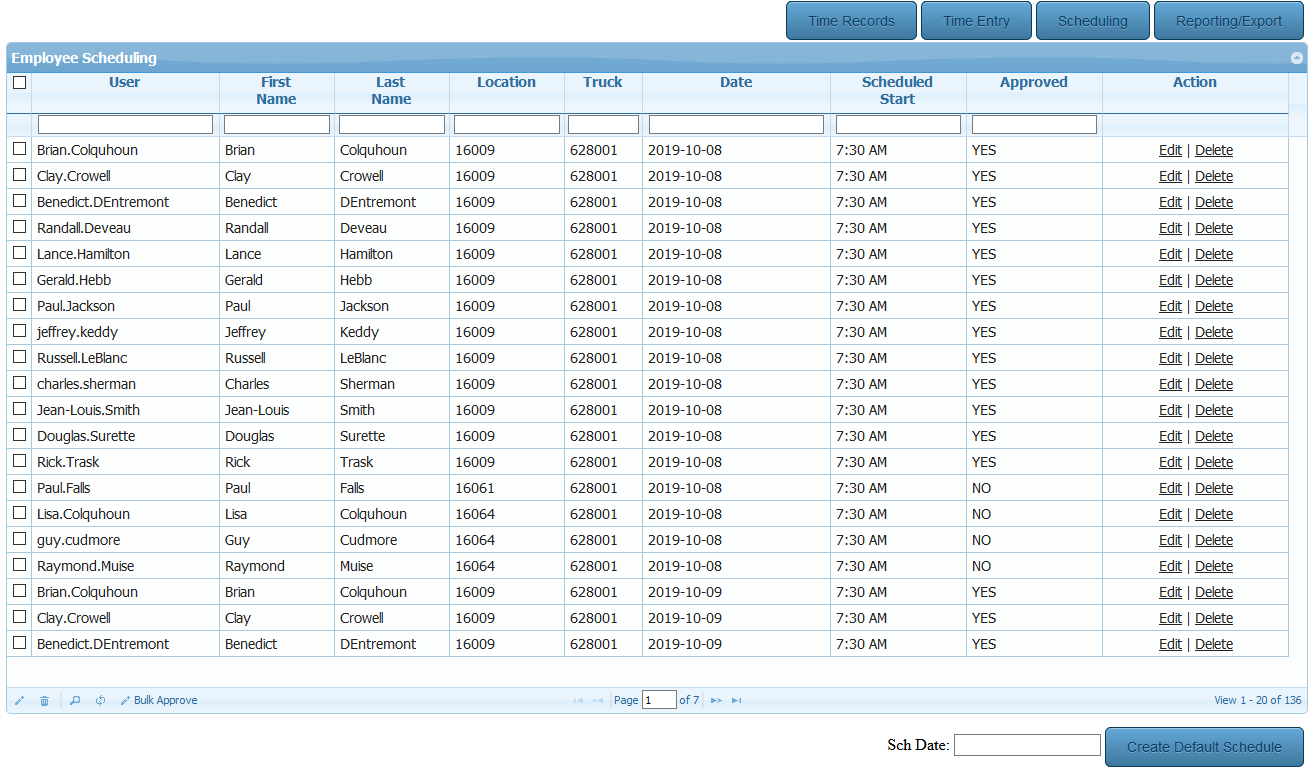
Task: Click Edit link for Gerald.Hebb row
Action: [1170, 280]
